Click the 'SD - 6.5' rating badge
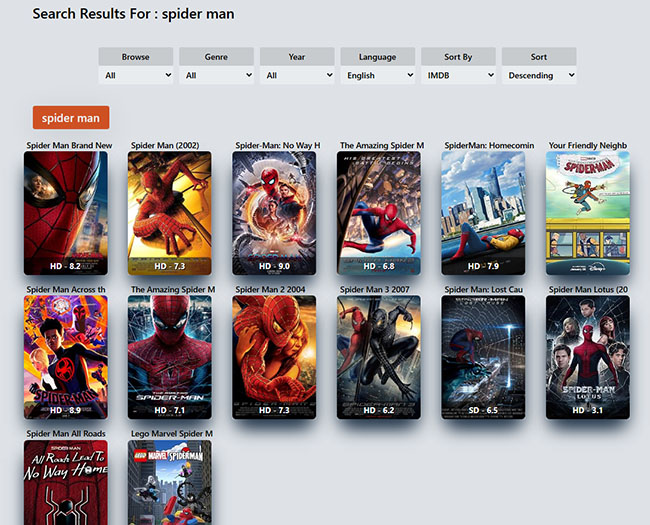The height and width of the screenshot is (525, 650). (483, 410)
